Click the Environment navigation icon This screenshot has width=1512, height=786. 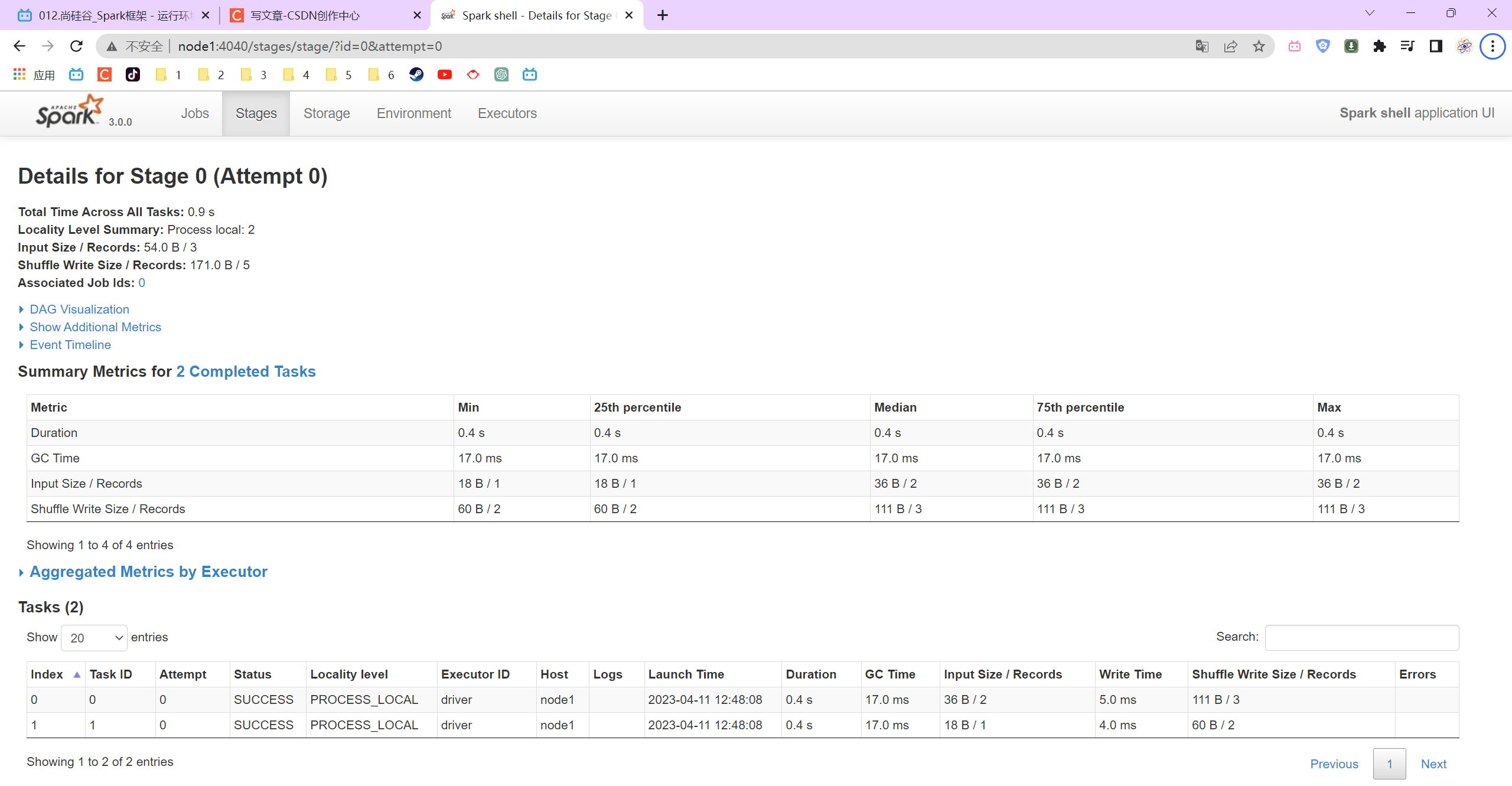[x=413, y=113]
